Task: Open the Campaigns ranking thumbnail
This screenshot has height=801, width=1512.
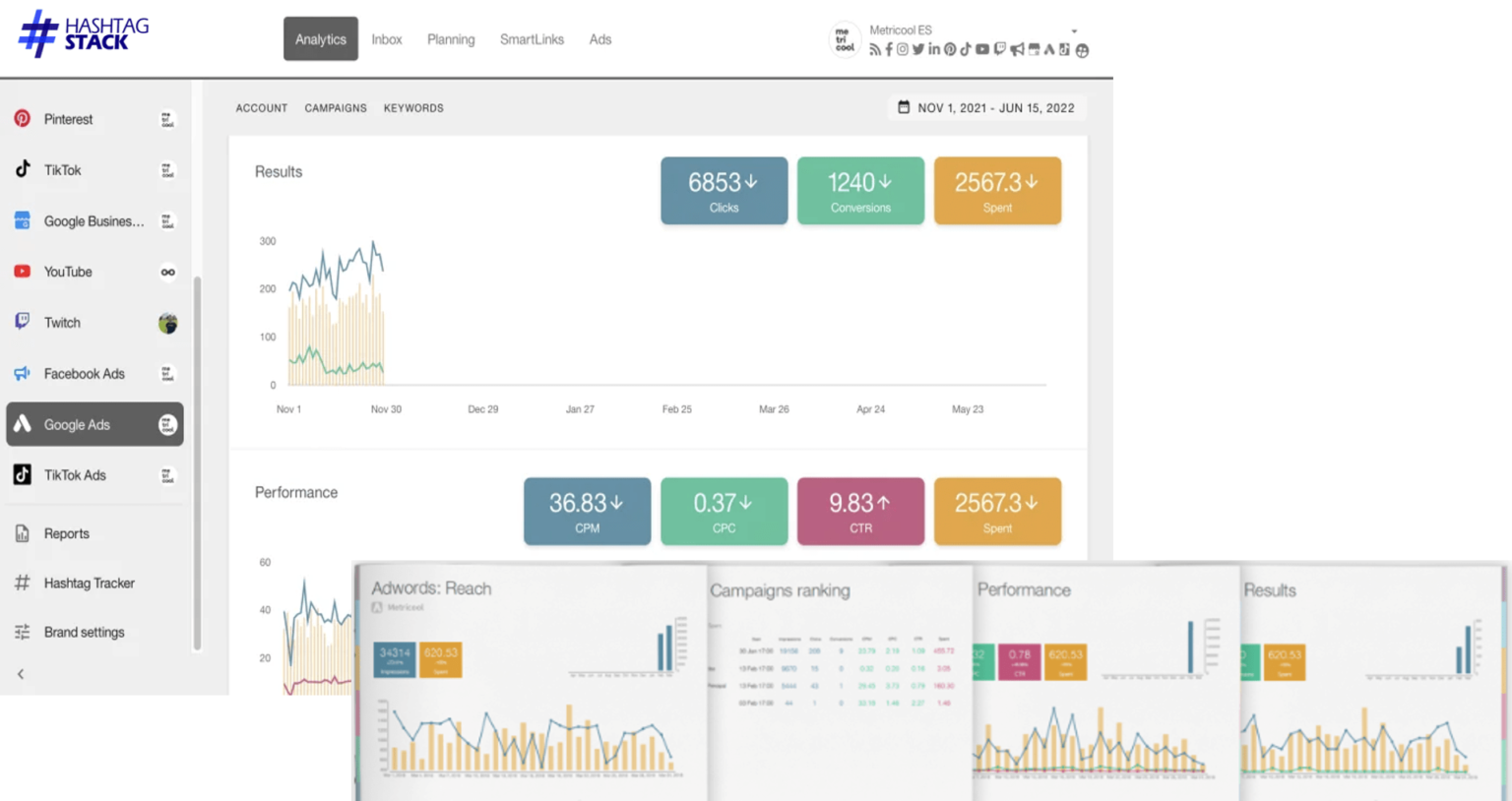Action: click(x=839, y=681)
